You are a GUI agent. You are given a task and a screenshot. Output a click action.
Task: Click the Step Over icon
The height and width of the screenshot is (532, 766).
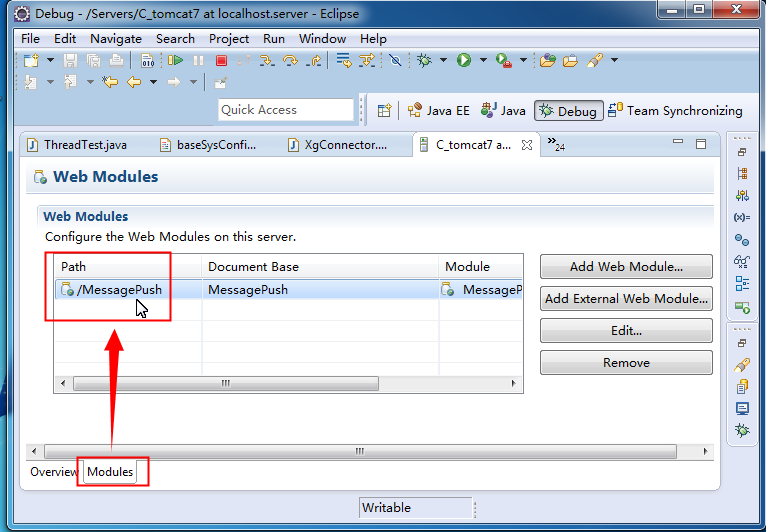click(x=290, y=61)
